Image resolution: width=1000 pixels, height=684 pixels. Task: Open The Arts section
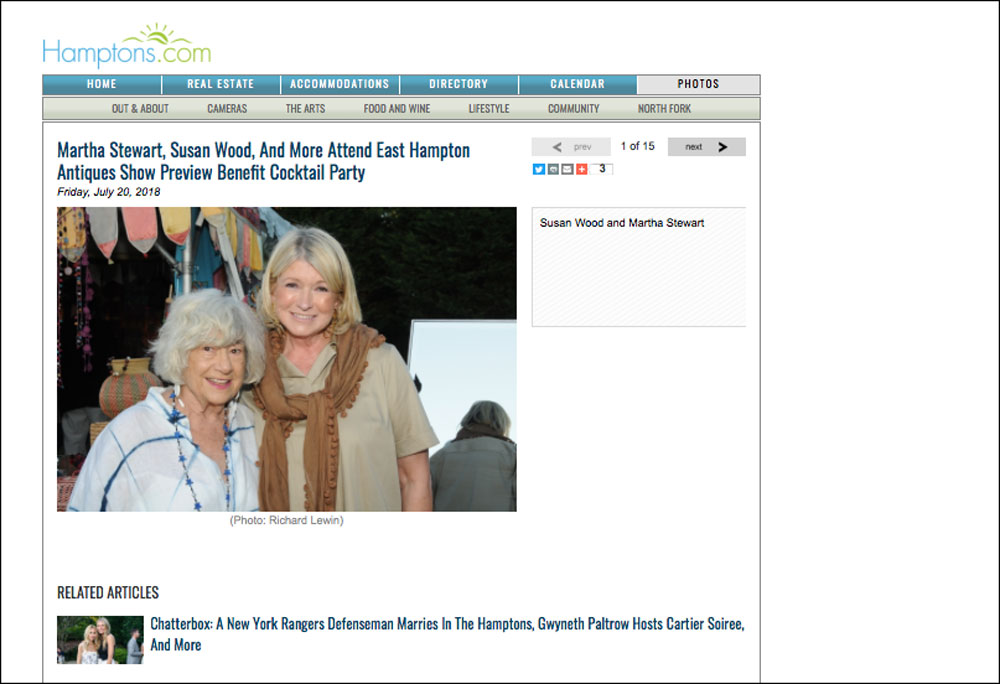pyautogui.click(x=305, y=108)
